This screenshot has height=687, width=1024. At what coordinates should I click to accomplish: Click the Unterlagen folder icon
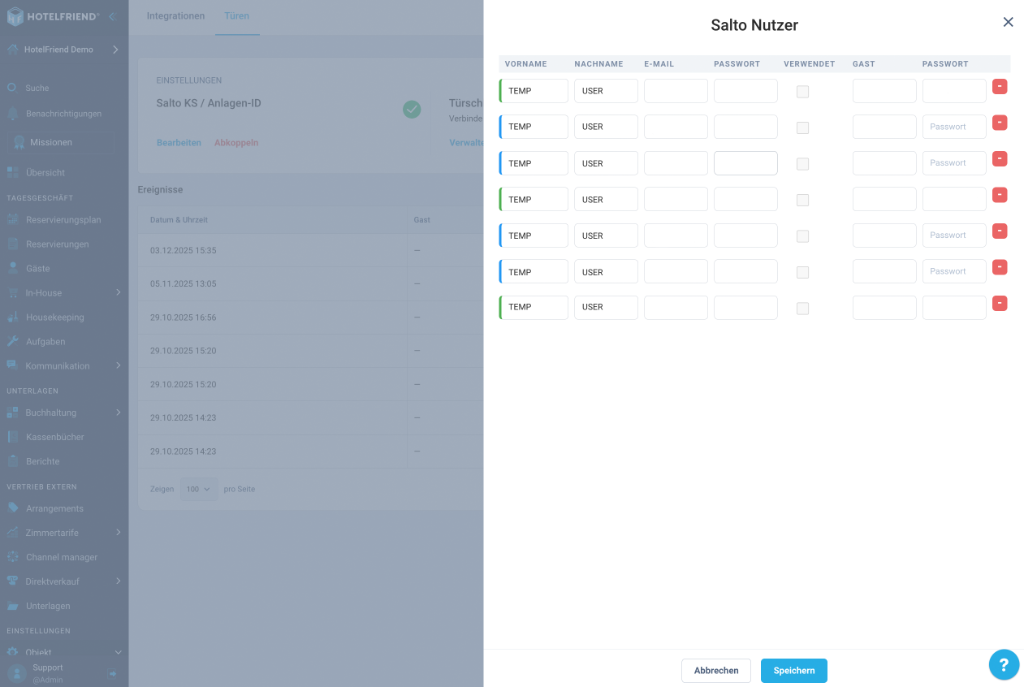12,605
